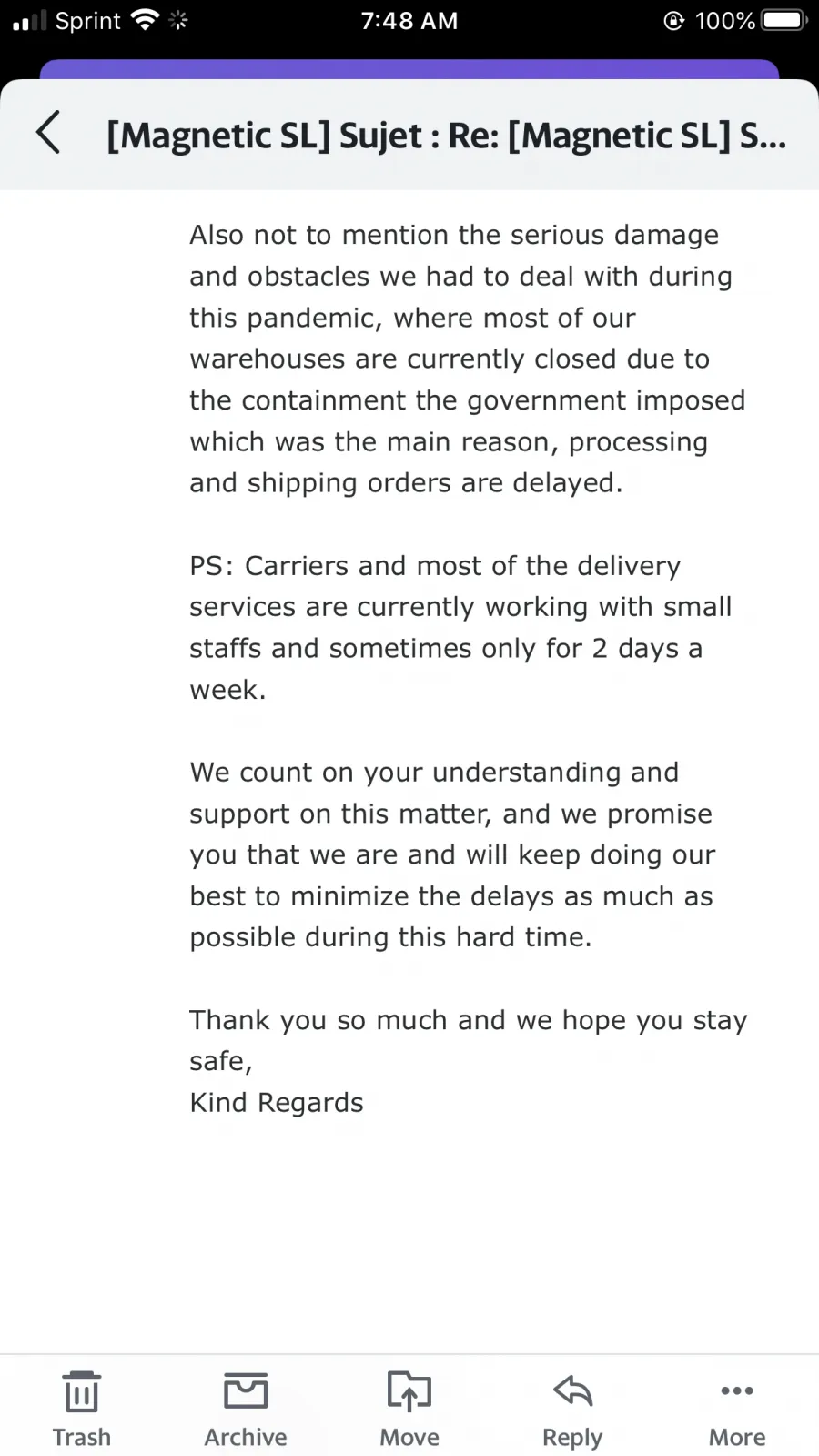Screen dimensions: 819x1456
Task: Tap the 'PS: Carriers' paragraph
Action: 460,628
